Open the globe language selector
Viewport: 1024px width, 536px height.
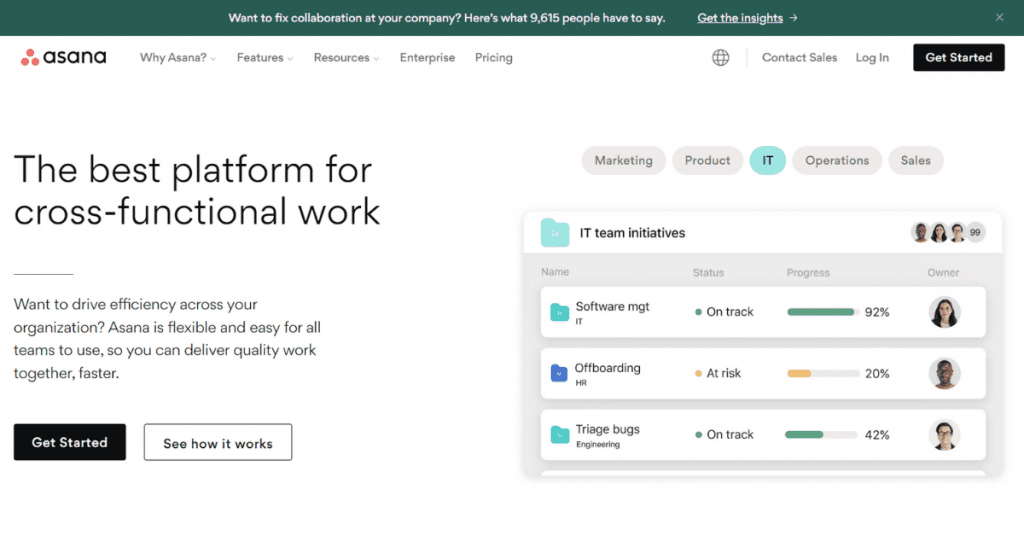click(720, 58)
